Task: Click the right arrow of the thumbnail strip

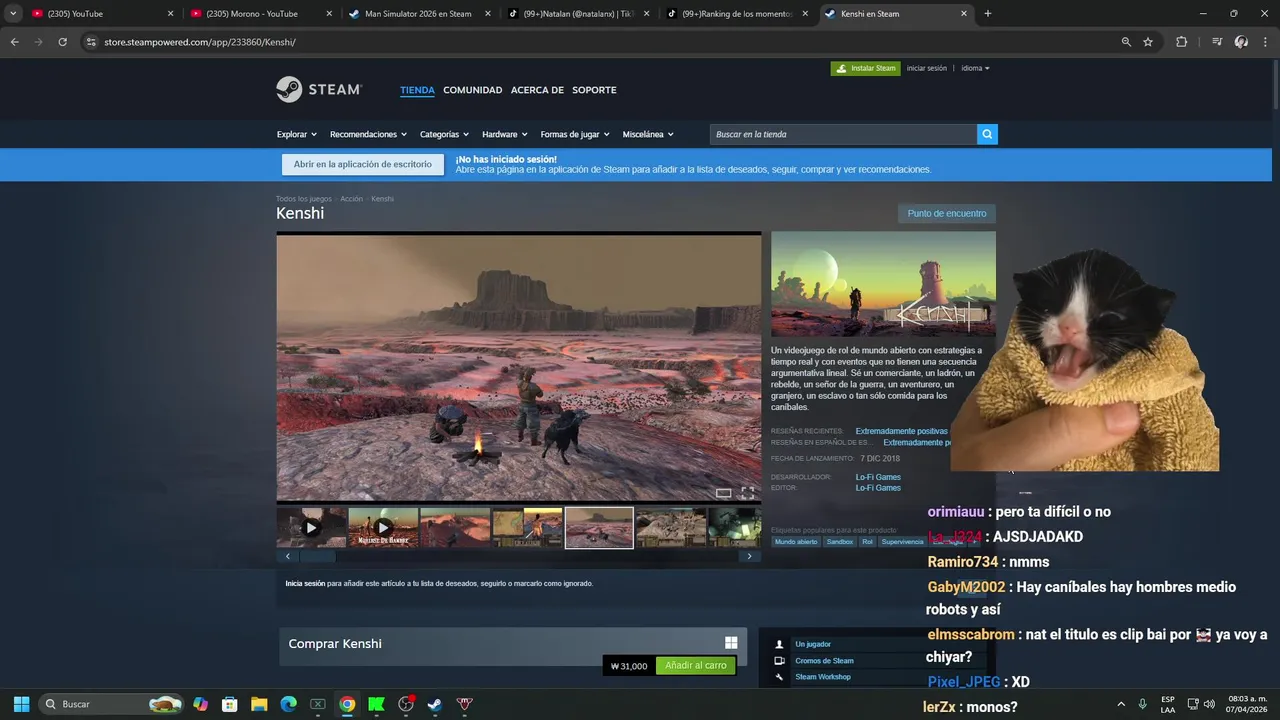Action: click(x=749, y=556)
